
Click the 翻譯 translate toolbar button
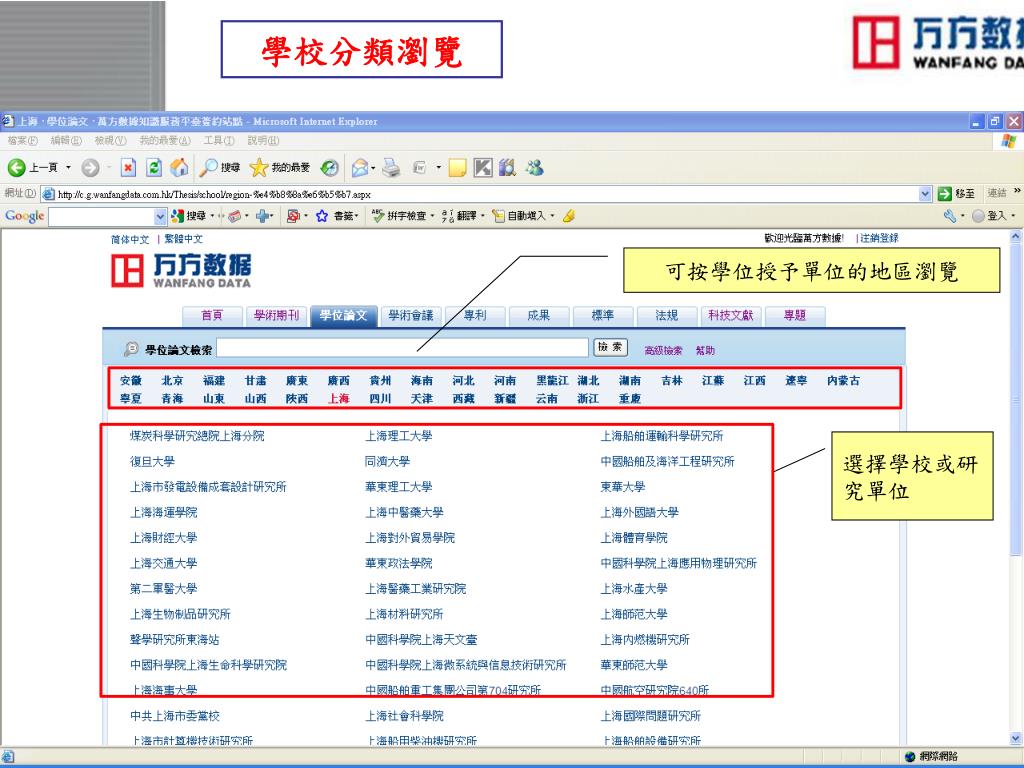tap(460, 216)
